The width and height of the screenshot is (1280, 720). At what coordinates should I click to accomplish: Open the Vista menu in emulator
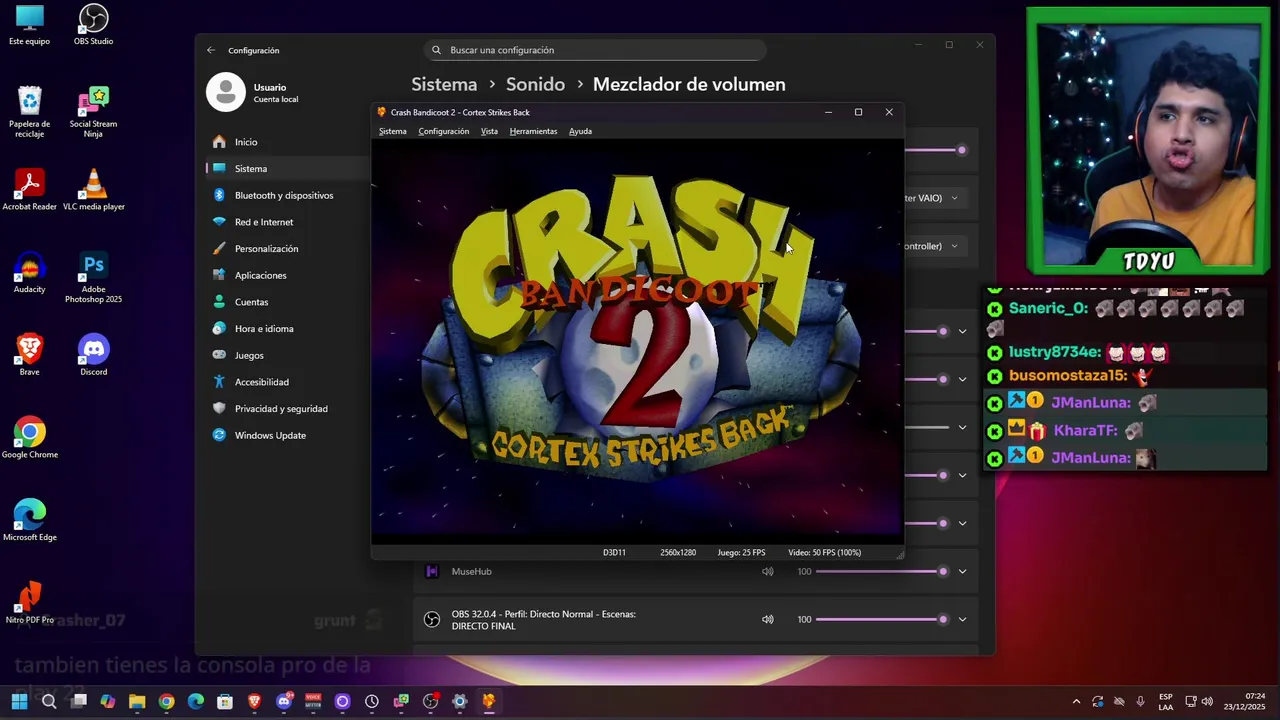pyautogui.click(x=489, y=131)
